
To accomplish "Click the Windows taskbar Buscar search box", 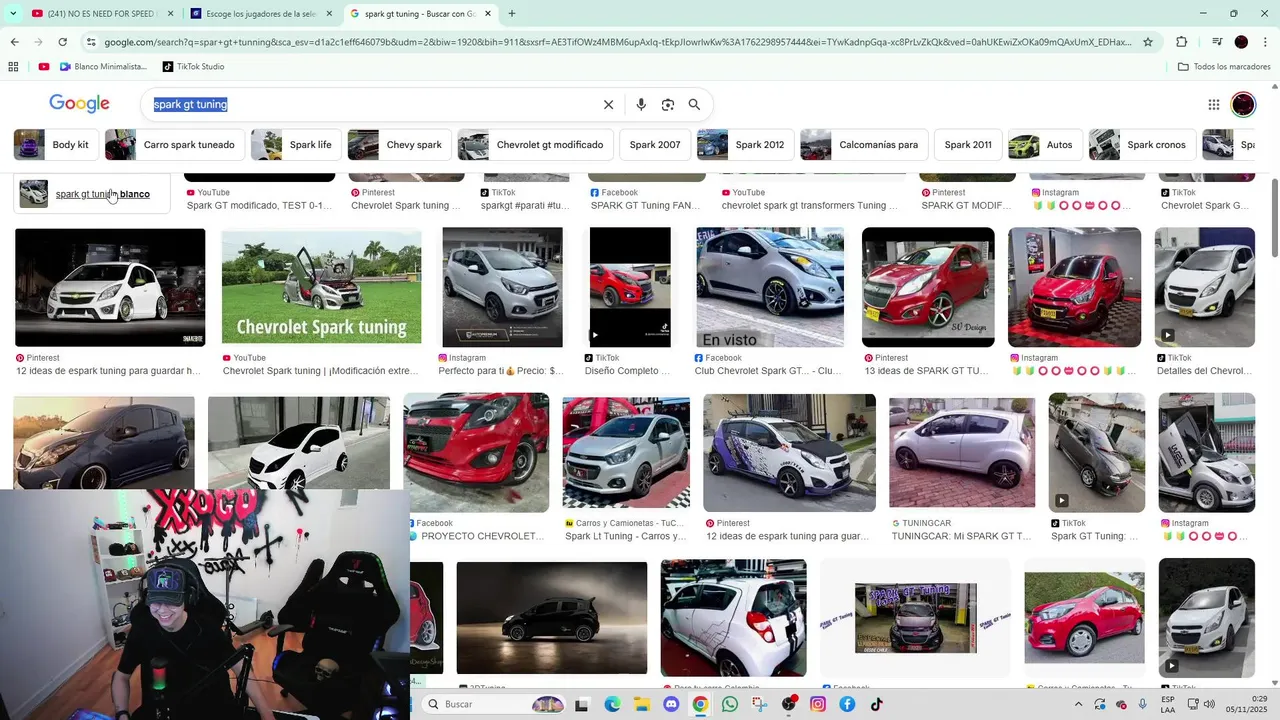I will tap(494, 705).
